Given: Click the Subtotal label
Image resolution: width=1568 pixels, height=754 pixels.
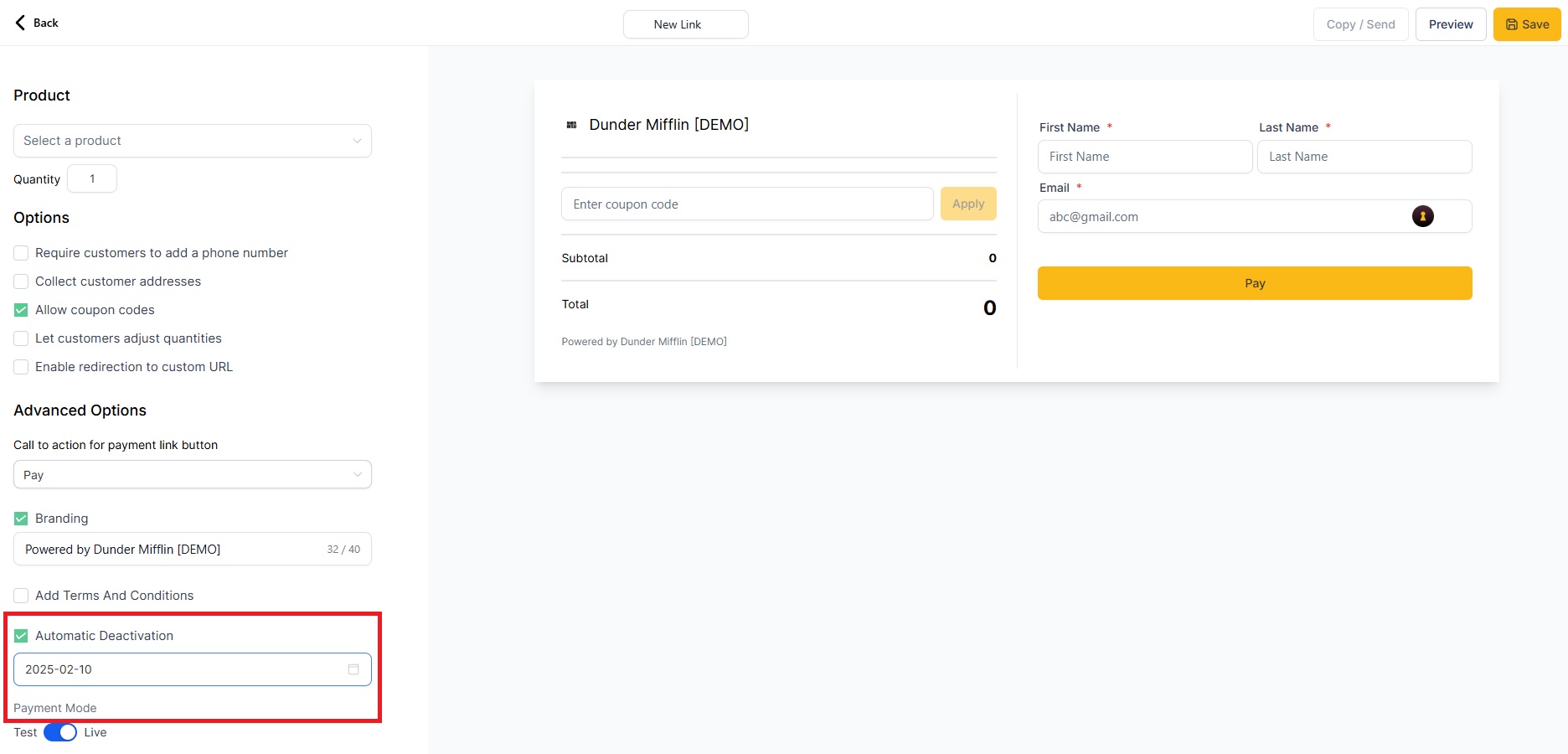Looking at the screenshot, I should (x=585, y=258).
